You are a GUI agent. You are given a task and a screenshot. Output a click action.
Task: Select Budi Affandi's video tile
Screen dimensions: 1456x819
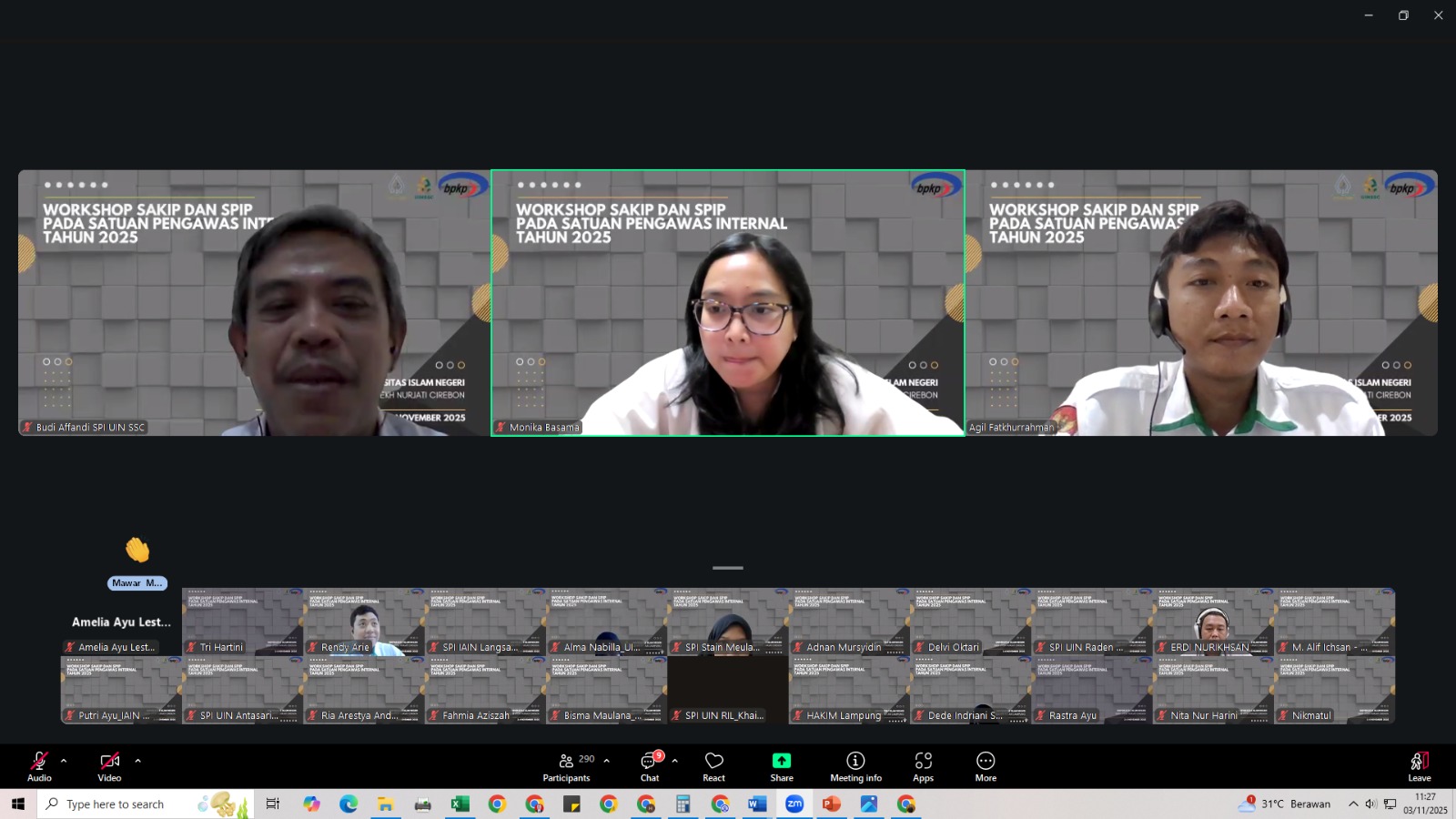click(x=254, y=303)
